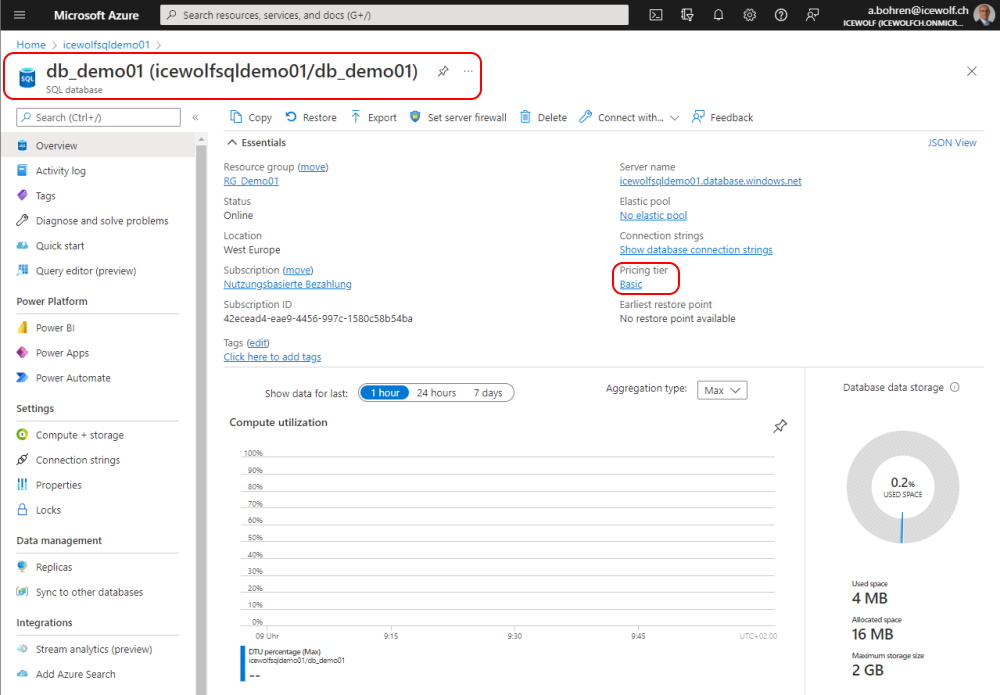Image resolution: width=1000 pixels, height=695 pixels.
Task: Pin the Compute utilization chart
Action: pyautogui.click(x=780, y=426)
